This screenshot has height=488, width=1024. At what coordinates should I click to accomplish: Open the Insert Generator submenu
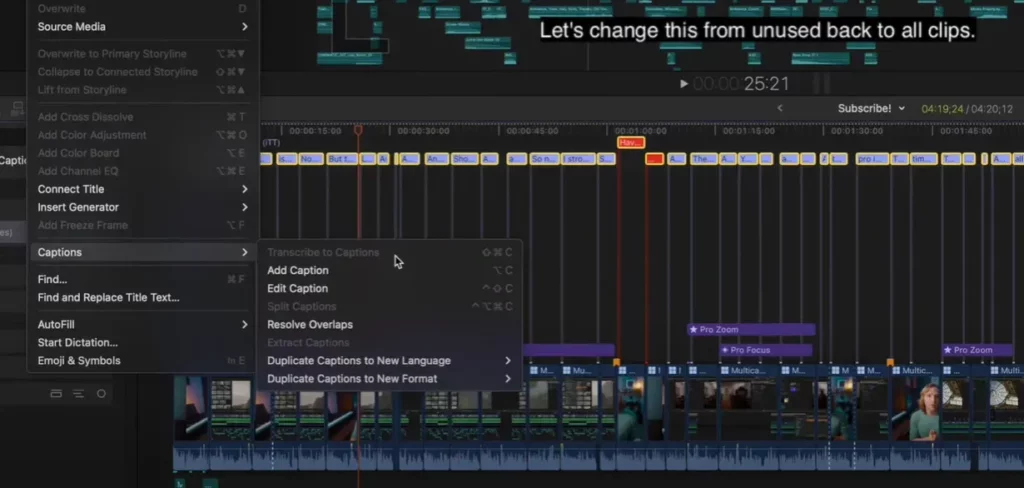point(78,207)
